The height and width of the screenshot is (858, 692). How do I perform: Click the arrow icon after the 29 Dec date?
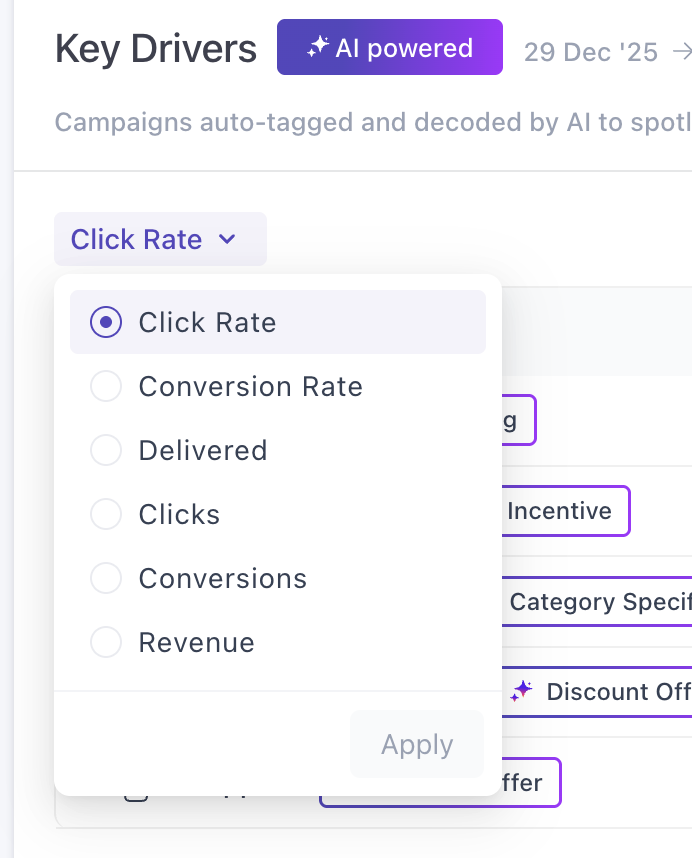pyautogui.click(x=682, y=51)
